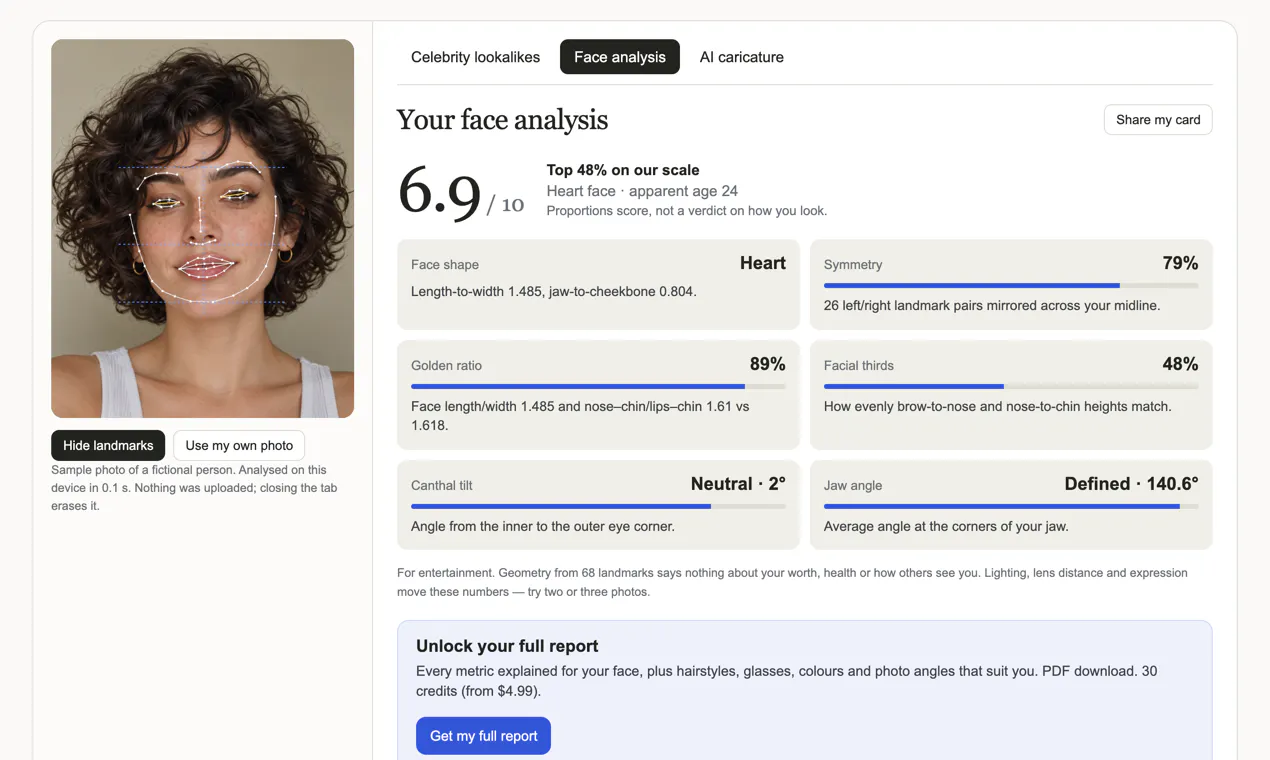Click the large 6.9 score value
The height and width of the screenshot is (760, 1270).
439,191
